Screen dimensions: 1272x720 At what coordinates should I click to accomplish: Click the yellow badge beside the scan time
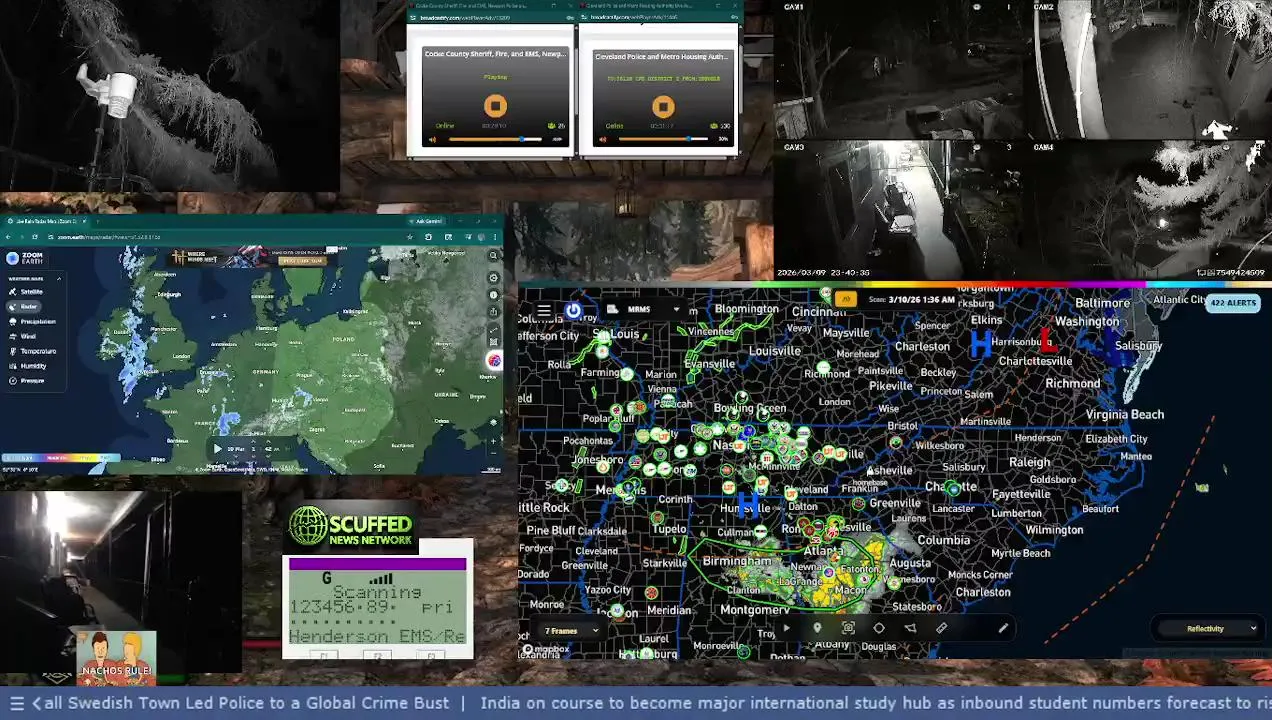click(x=847, y=299)
